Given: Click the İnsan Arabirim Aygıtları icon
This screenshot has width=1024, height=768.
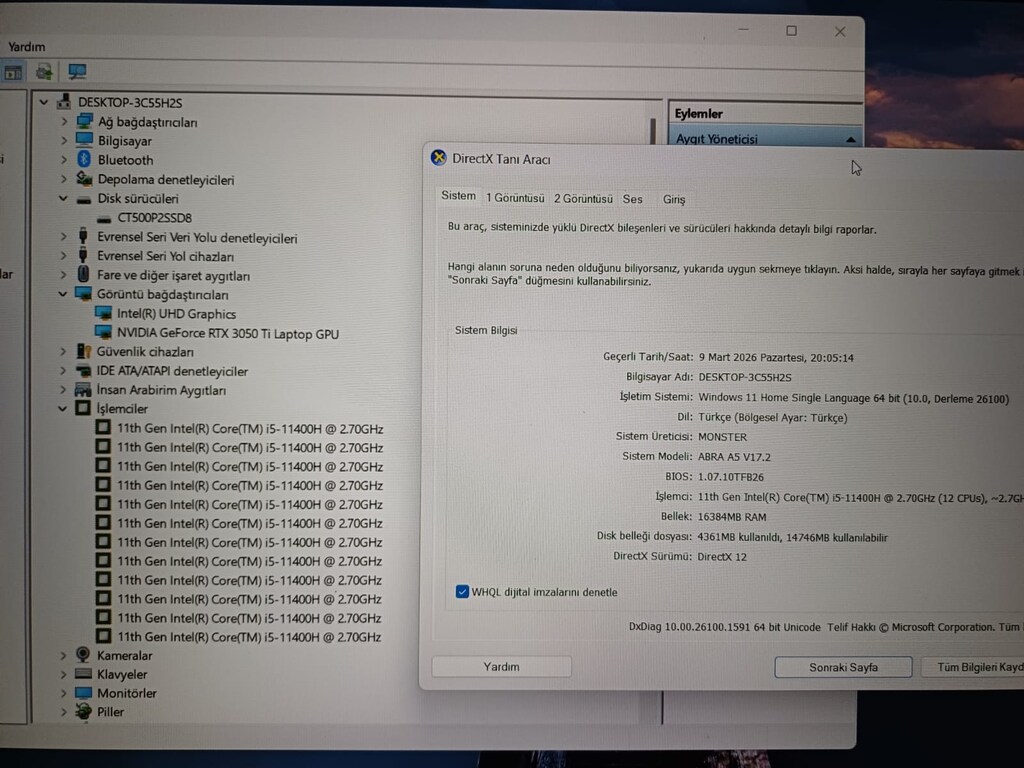Looking at the screenshot, I should coord(83,390).
